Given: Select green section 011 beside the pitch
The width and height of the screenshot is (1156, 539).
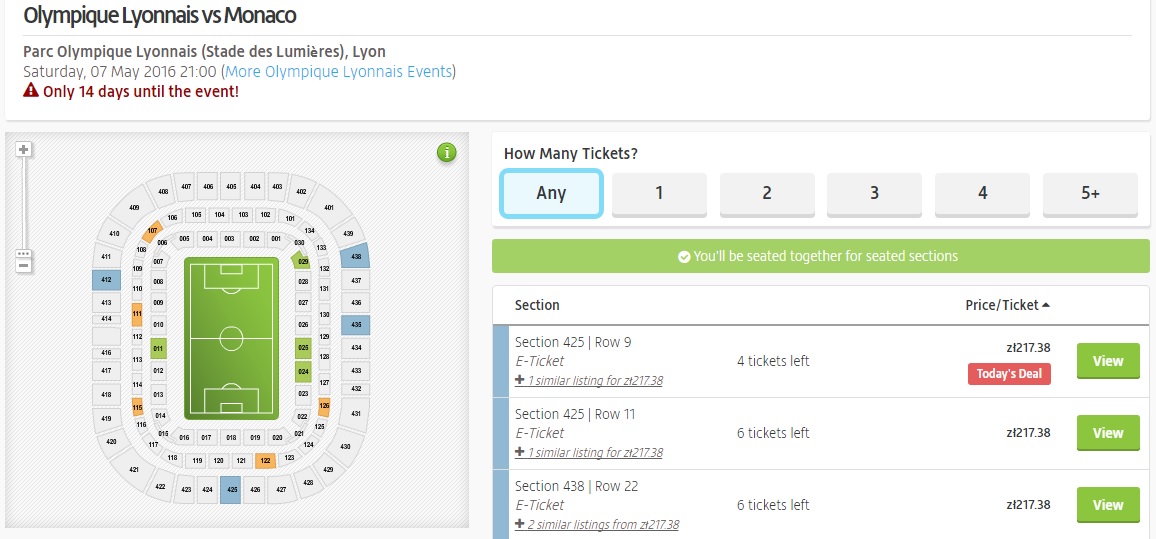Looking at the screenshot, I should (158, 349).
